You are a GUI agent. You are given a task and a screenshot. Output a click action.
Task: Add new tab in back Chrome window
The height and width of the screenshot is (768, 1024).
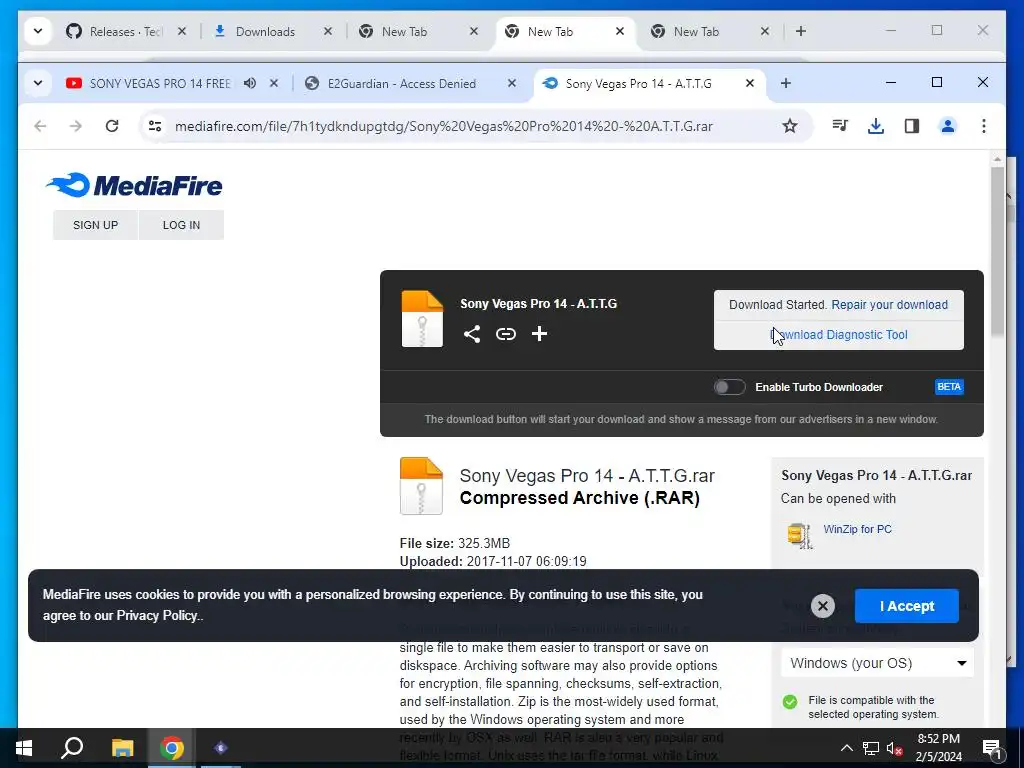[x=801, y=31]
